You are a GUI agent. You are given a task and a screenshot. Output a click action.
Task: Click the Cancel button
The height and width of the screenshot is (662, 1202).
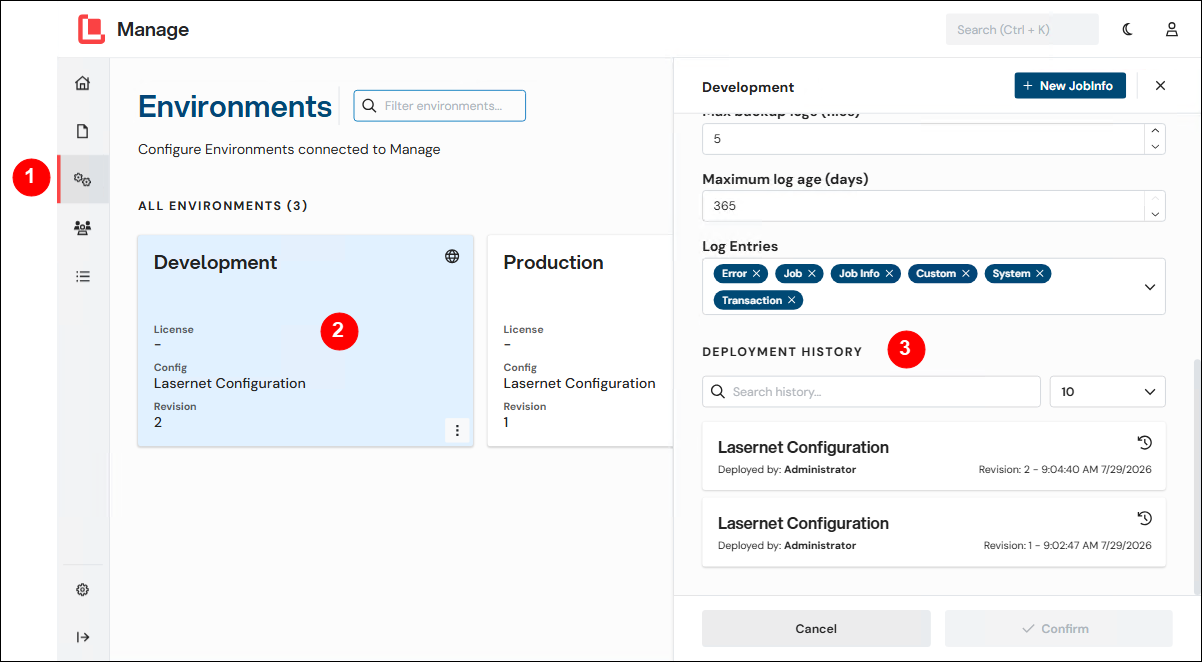click(816, 629)
